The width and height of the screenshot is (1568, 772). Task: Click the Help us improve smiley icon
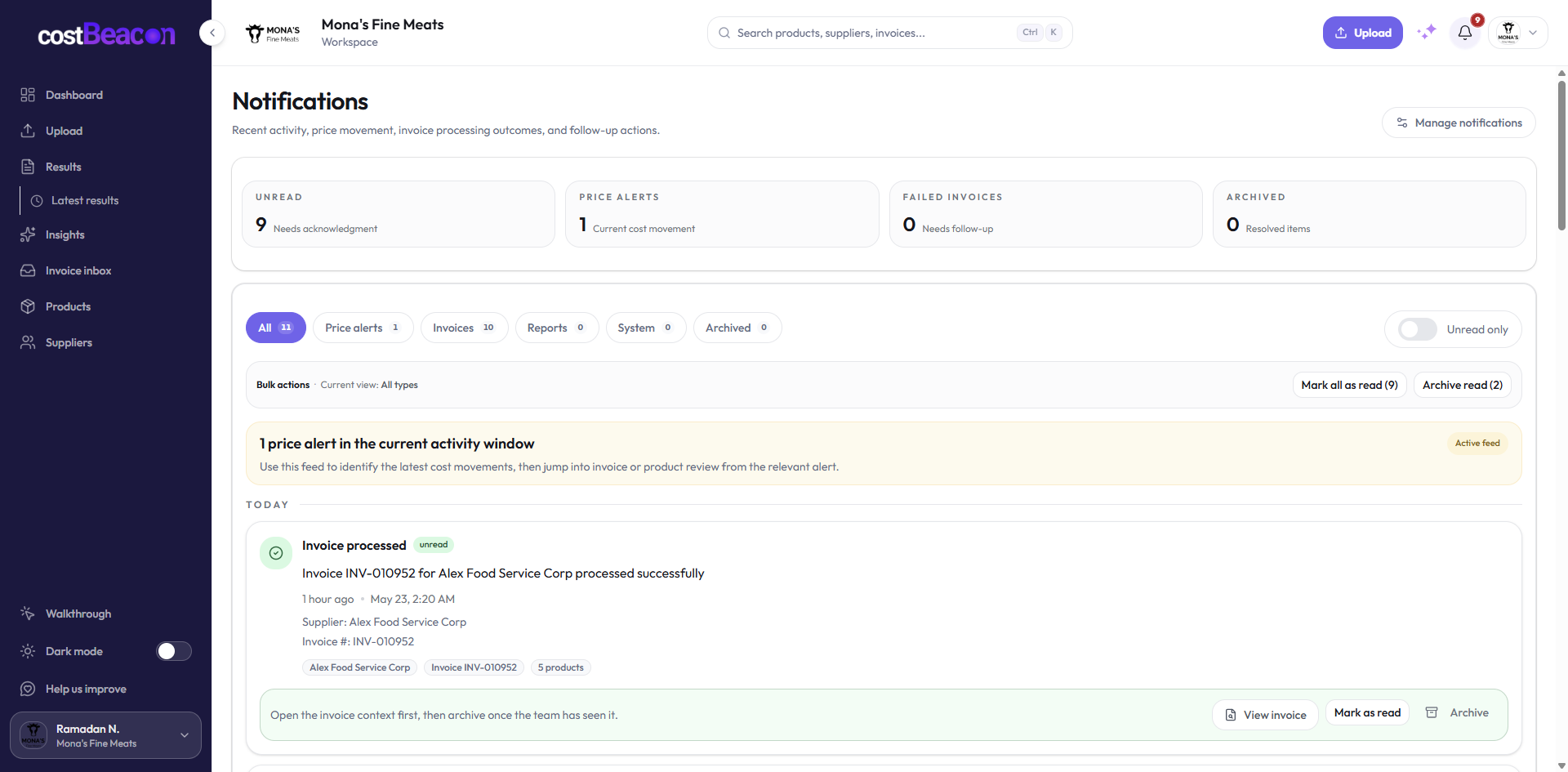[x=28, y=689]
